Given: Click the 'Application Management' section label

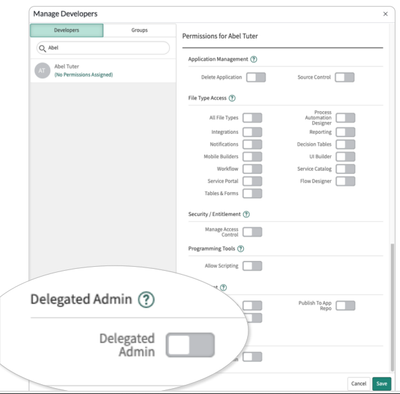Looking at the screenshot, I should [218, 59].
